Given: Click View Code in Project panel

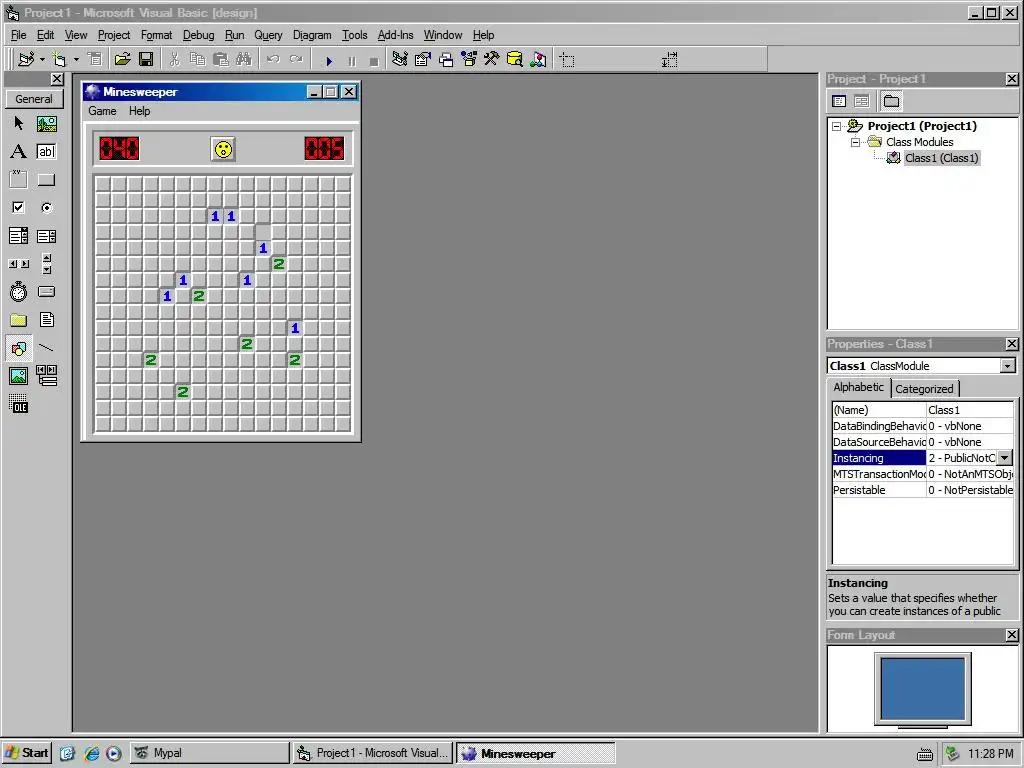Looking at the screenshot, I should (x=839, y=101).
